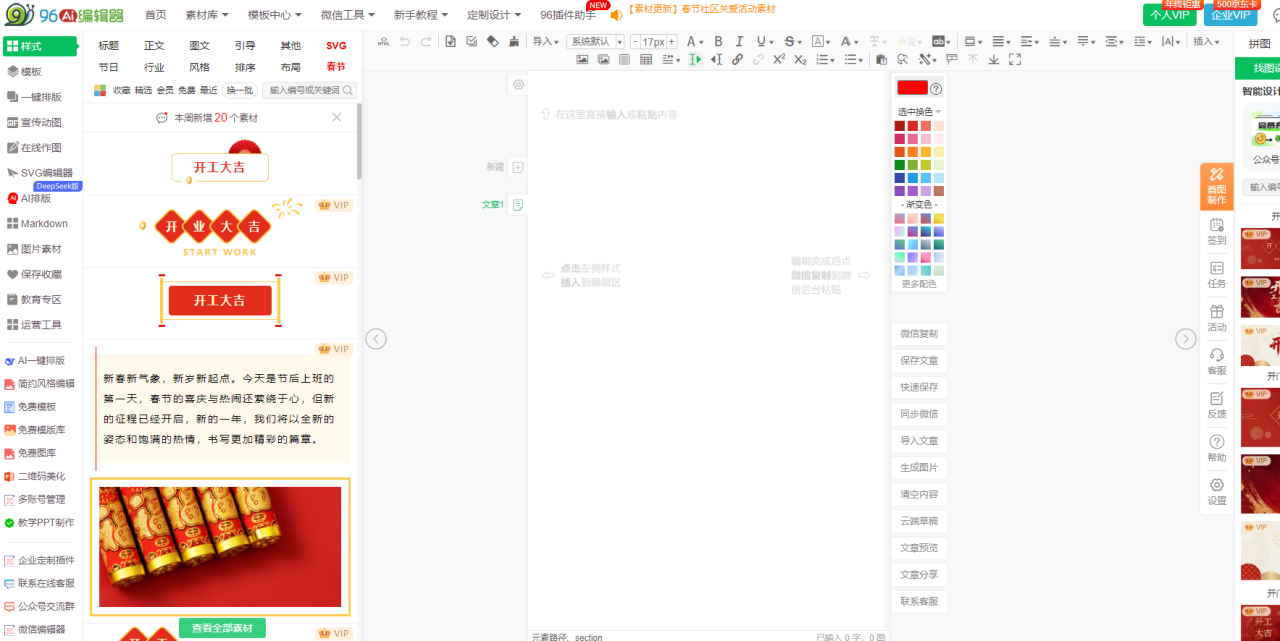The width and height of the screenshot is (1280, 641).
Task: Click the fullscreen icon in the editor toolbar
Action: tap(1015, 60)
